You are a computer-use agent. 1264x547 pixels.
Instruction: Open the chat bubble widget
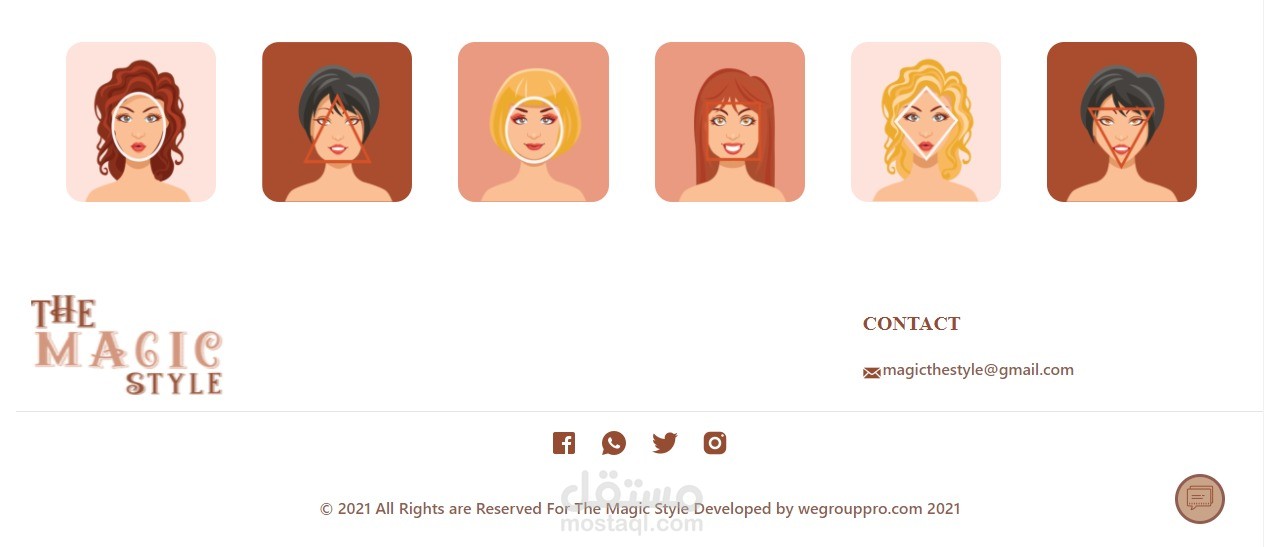(x=1200, y=499)
